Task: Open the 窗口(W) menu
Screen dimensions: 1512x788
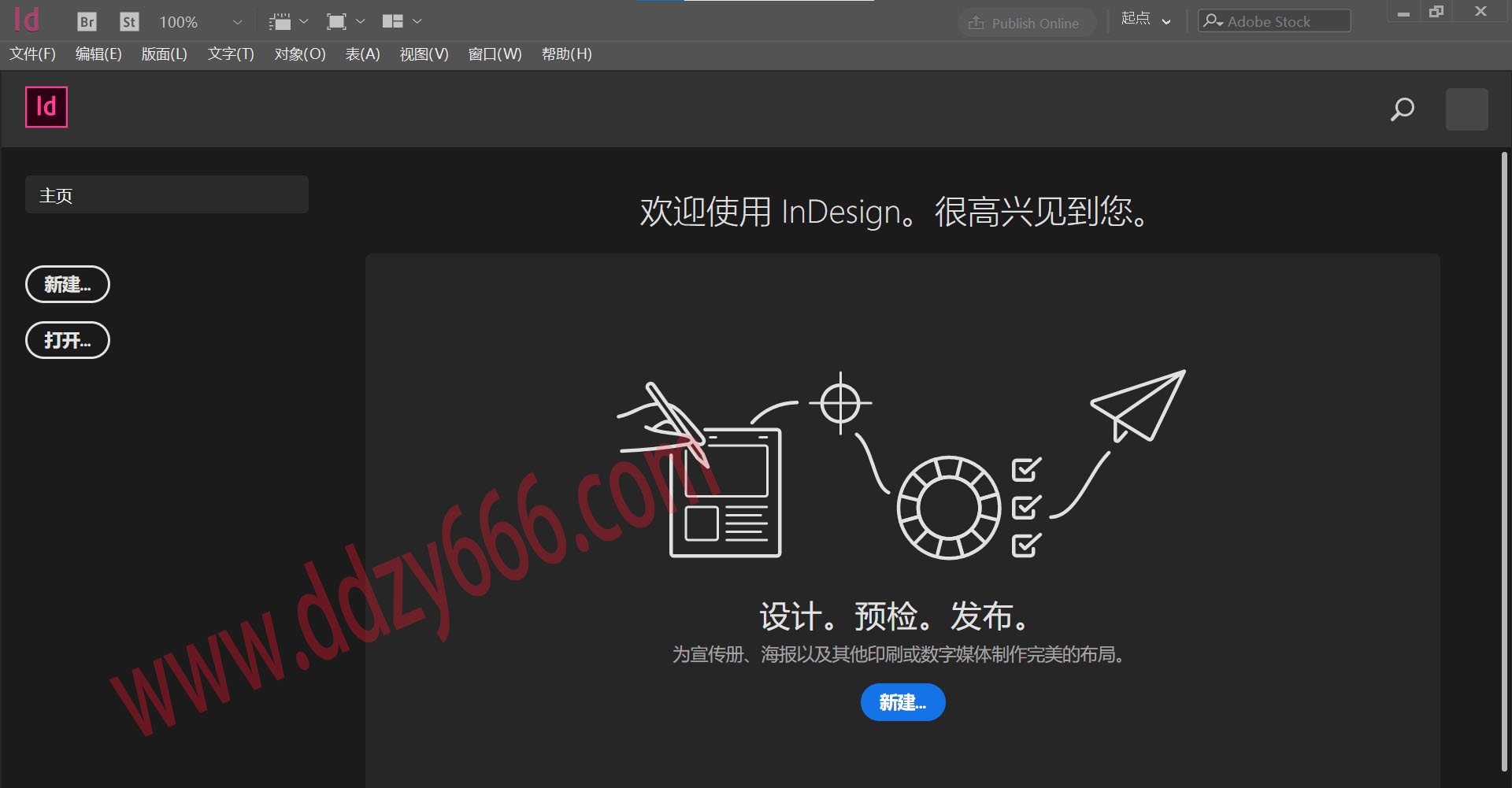Action: pyautogui.click(x=495, y=54)
